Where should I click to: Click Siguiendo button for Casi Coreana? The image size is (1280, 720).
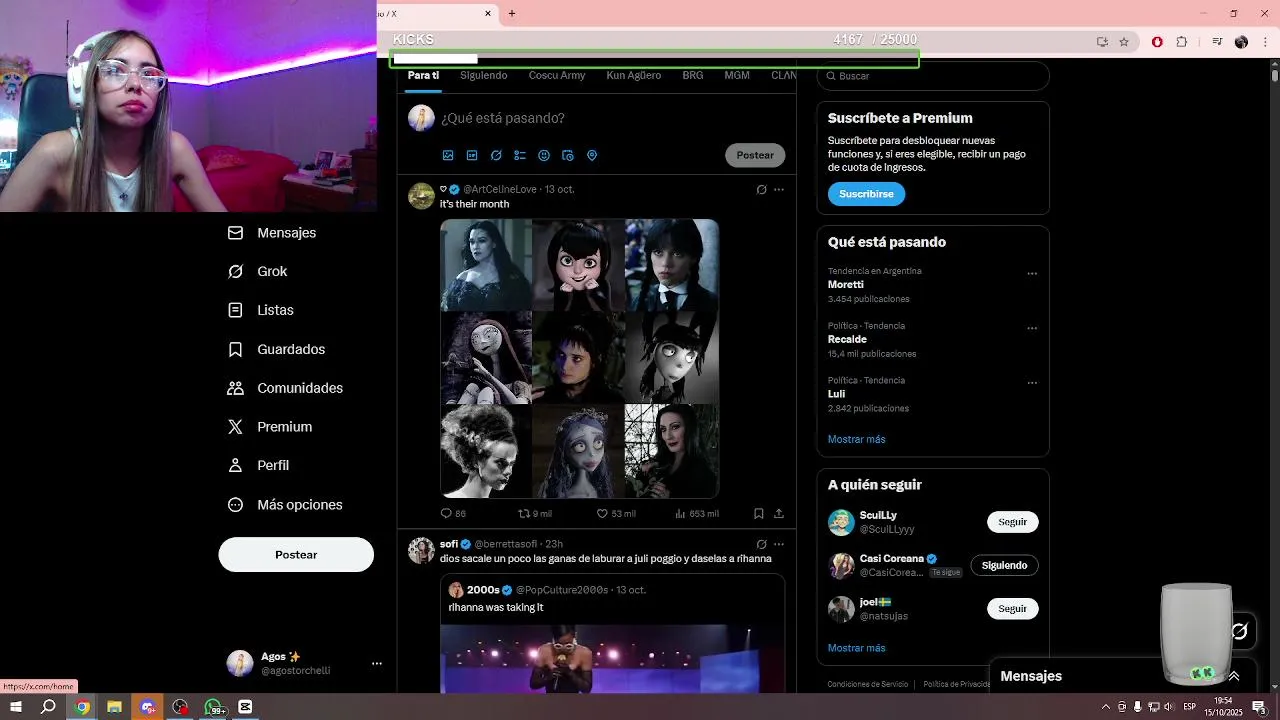(x=1004, y=566)
